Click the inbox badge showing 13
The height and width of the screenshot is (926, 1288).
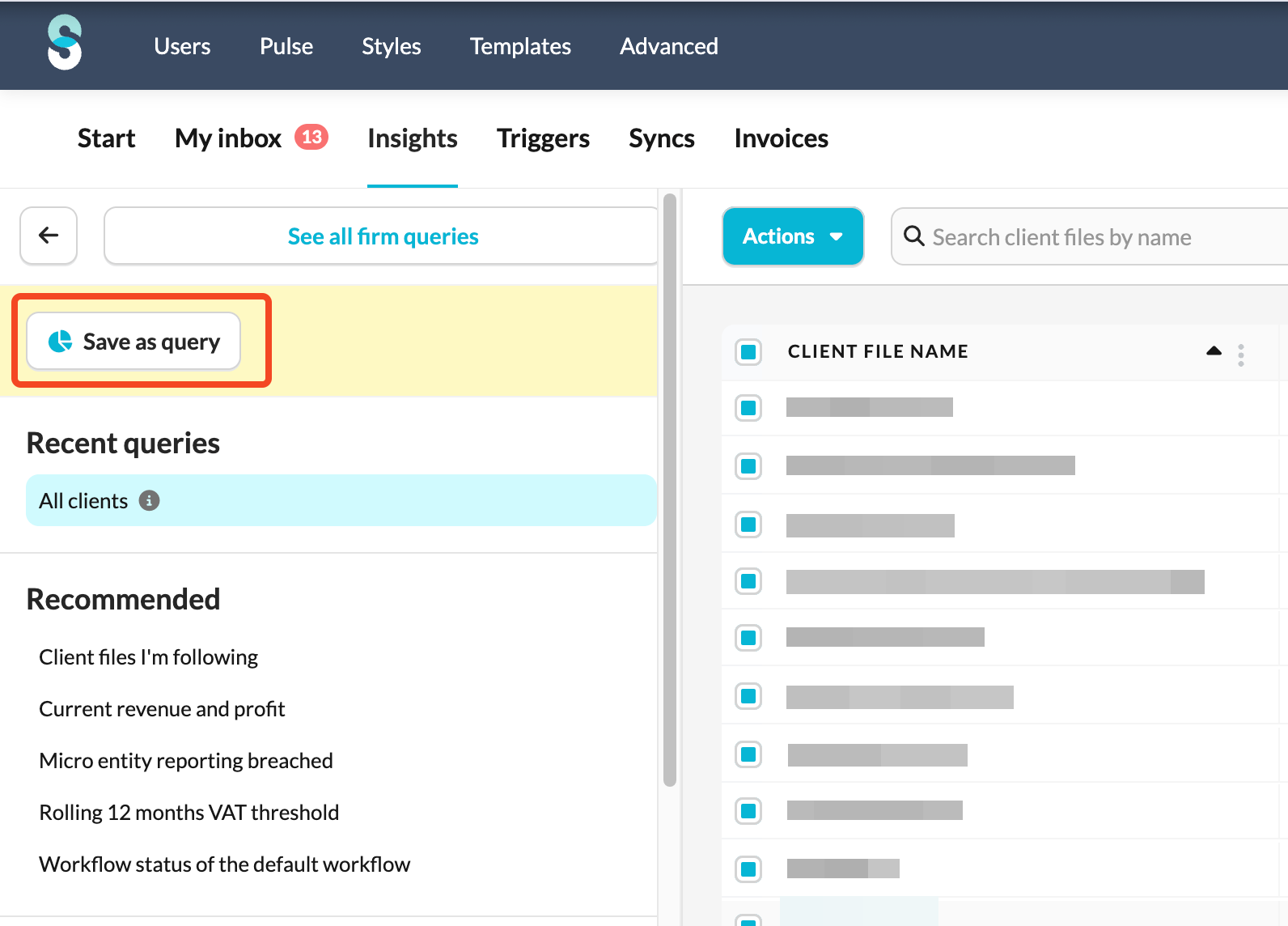click(x=311, y=137)
